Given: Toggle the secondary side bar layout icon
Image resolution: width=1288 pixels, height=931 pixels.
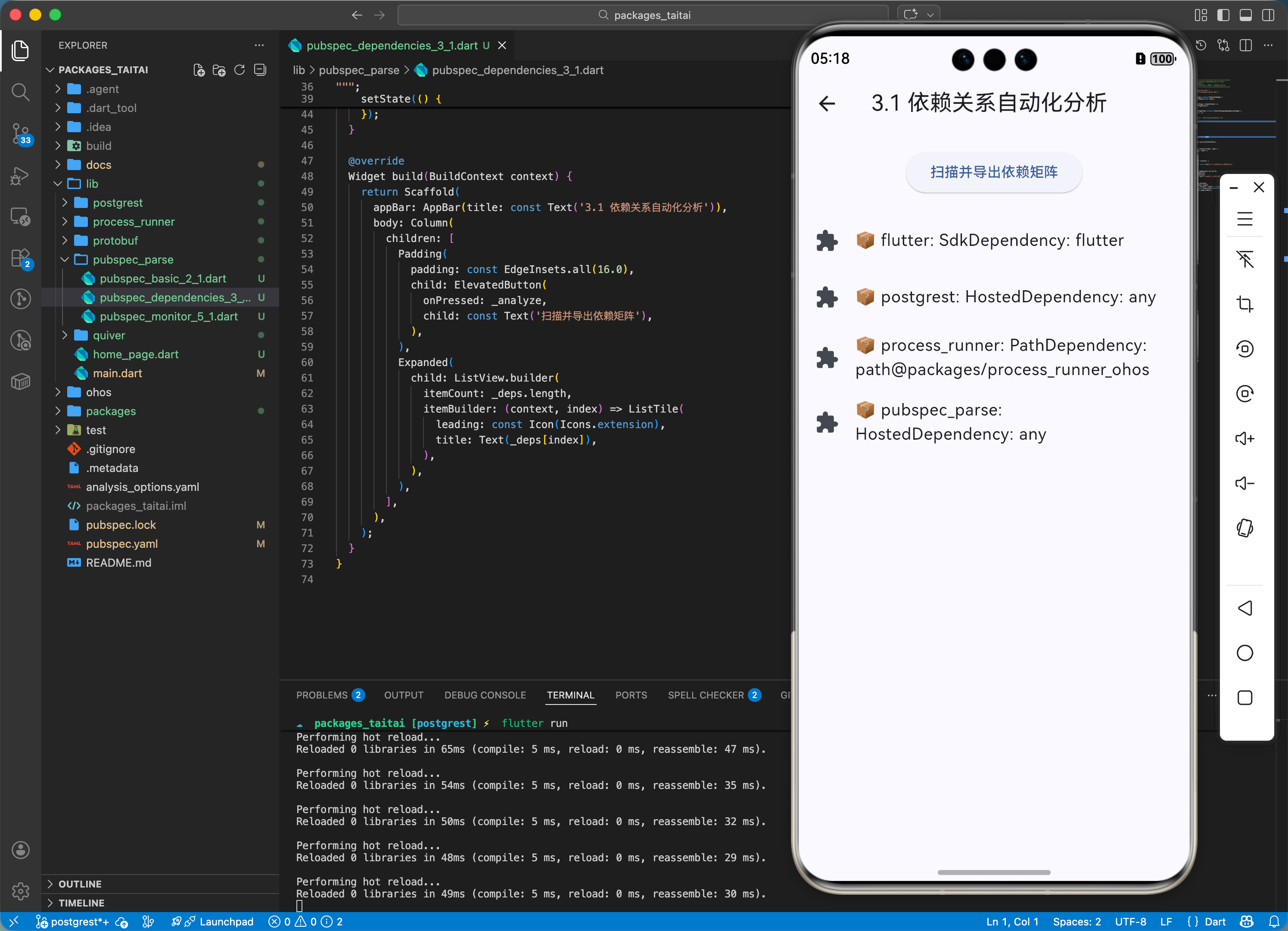Looking at the screenshot, I should click(1268, 16).
